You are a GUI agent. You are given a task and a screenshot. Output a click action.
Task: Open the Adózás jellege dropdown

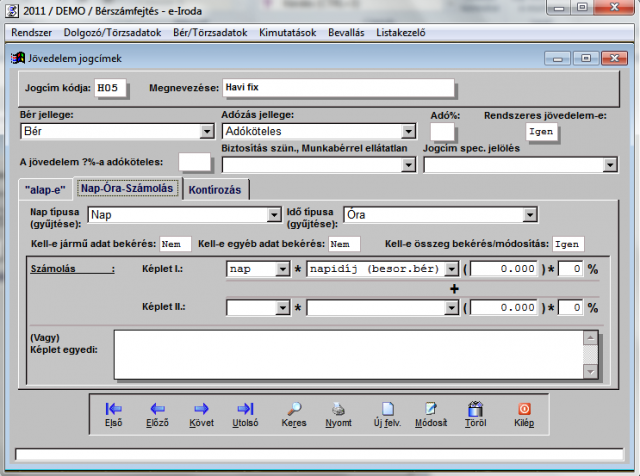(408, 131)
